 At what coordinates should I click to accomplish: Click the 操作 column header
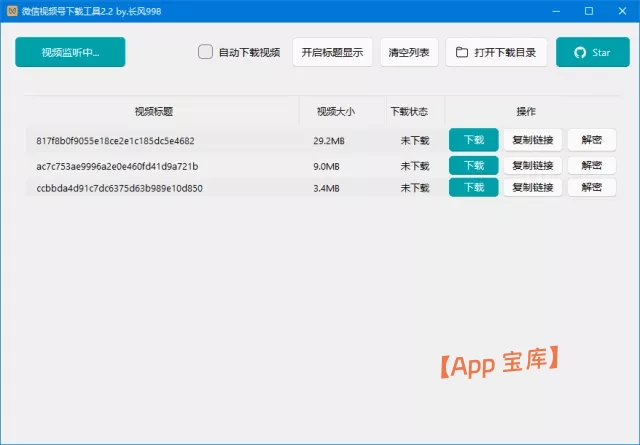(526, 111)
